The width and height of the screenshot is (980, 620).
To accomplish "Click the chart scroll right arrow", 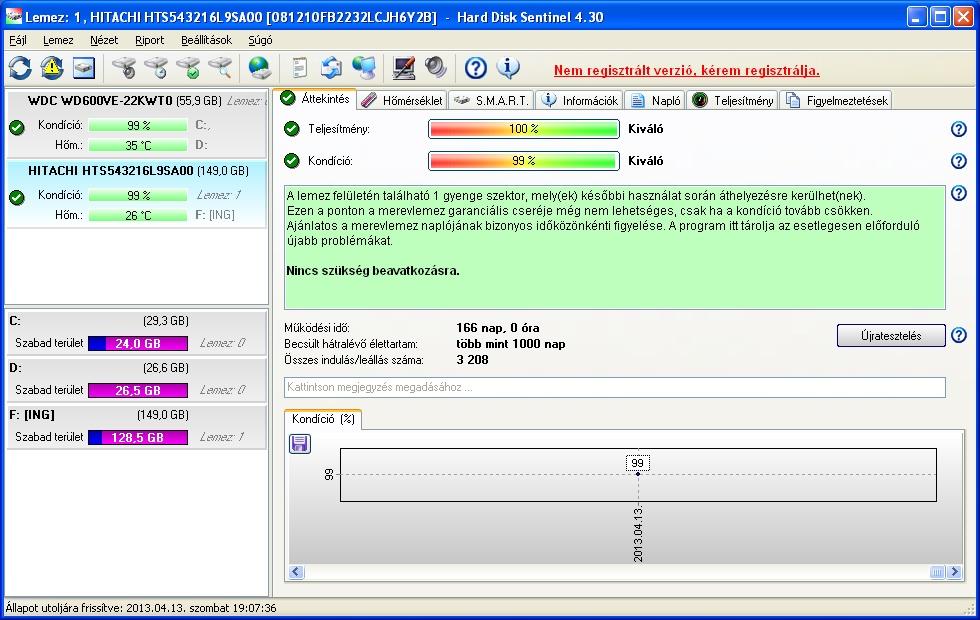I will (954, 571).
